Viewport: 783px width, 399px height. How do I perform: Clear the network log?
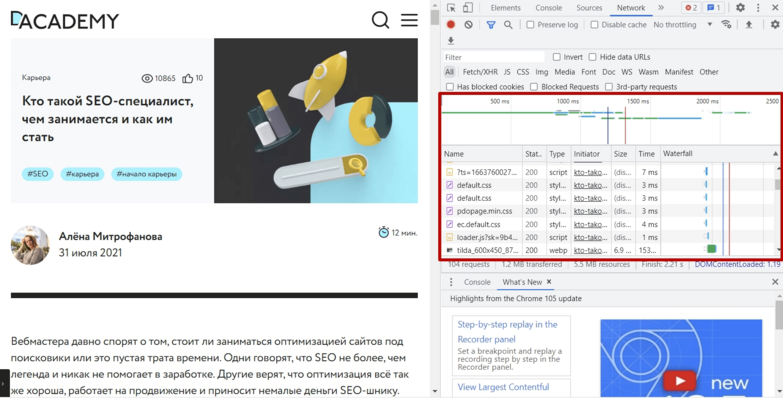coord(468,24)
